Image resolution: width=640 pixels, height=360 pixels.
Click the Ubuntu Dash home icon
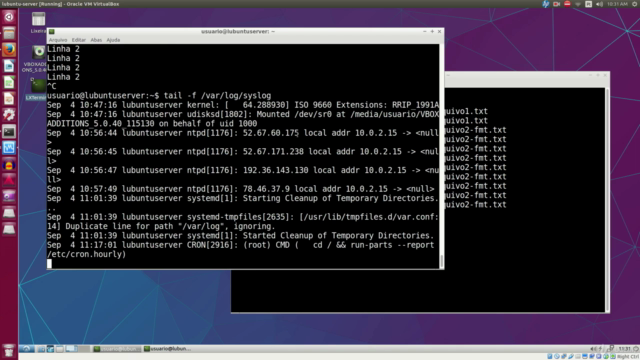coord(9,17)
